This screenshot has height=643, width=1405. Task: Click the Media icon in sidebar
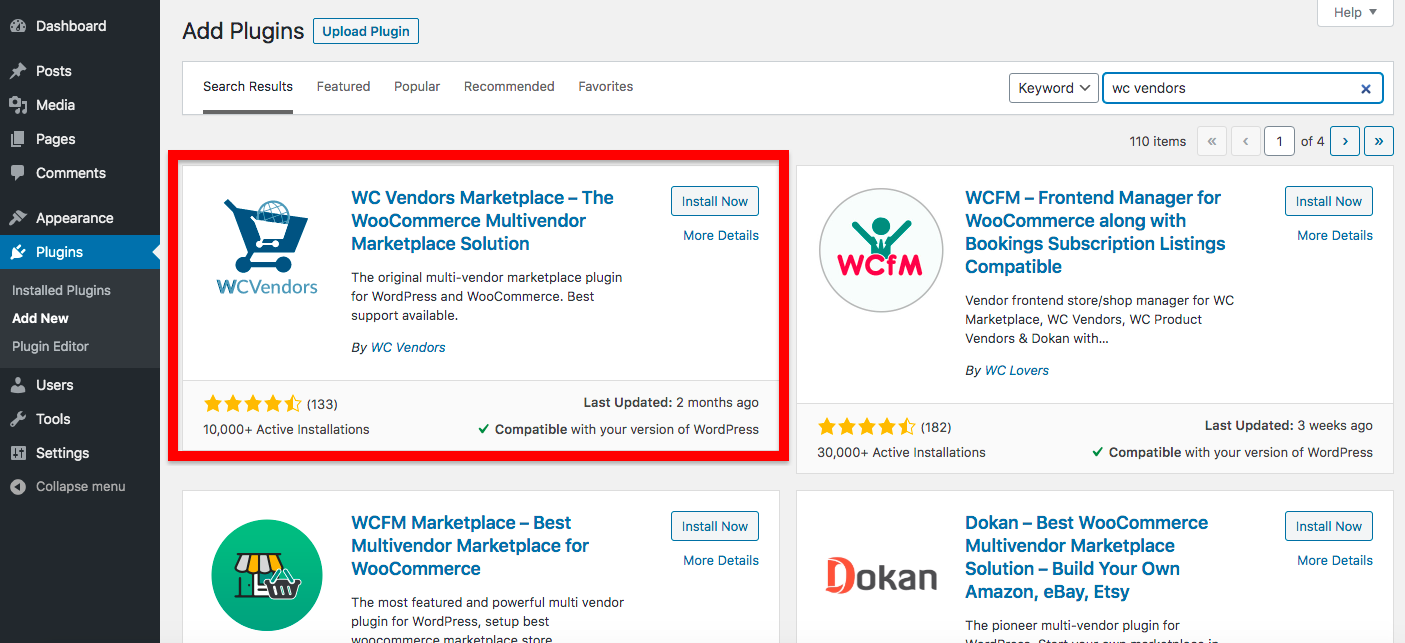[x=18, y=105]
